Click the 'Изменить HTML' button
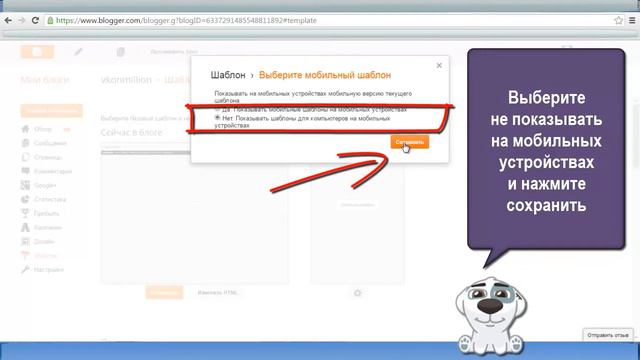The width and height of the screenshot is (640, 360). point(218,293)
